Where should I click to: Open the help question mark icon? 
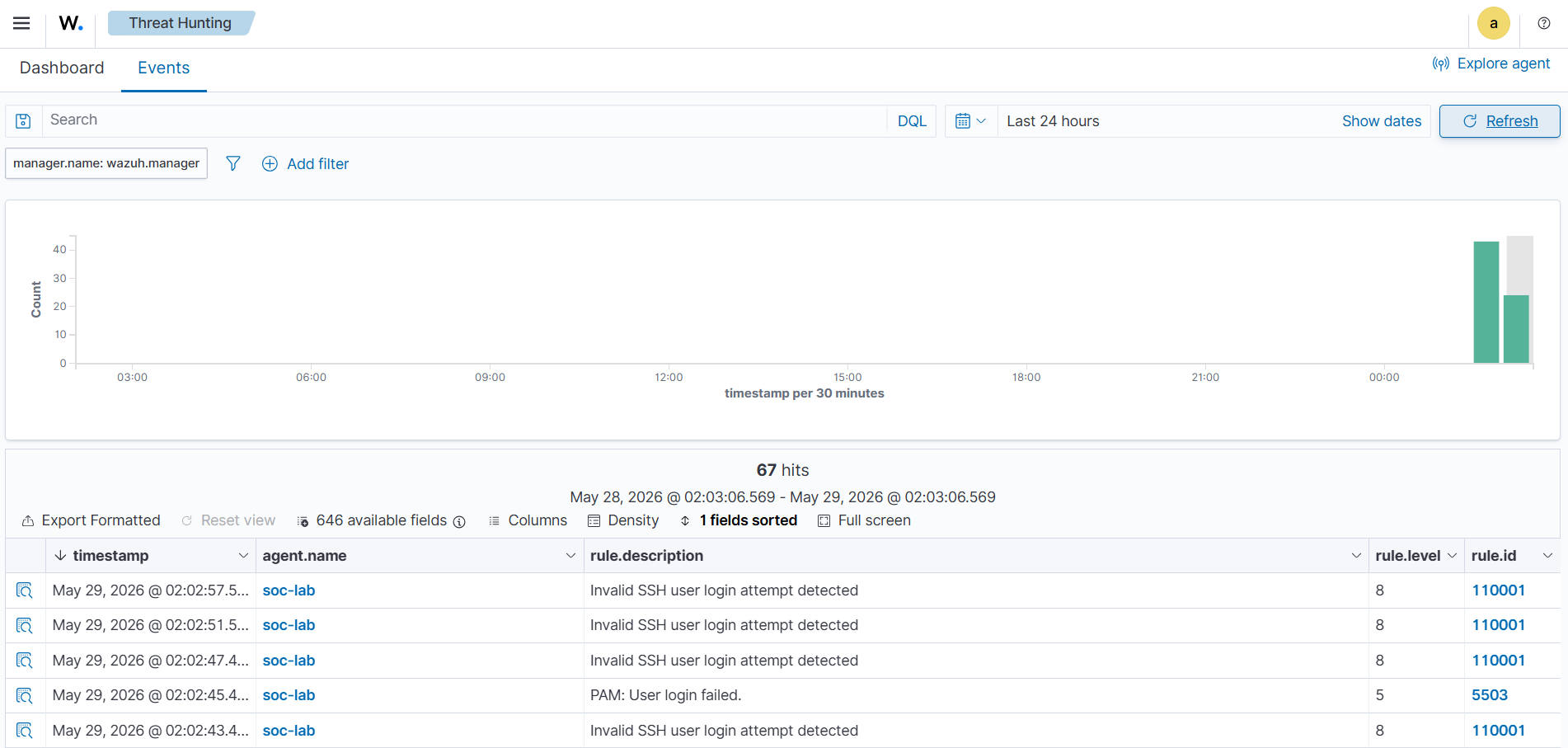tap(1544, 23)
